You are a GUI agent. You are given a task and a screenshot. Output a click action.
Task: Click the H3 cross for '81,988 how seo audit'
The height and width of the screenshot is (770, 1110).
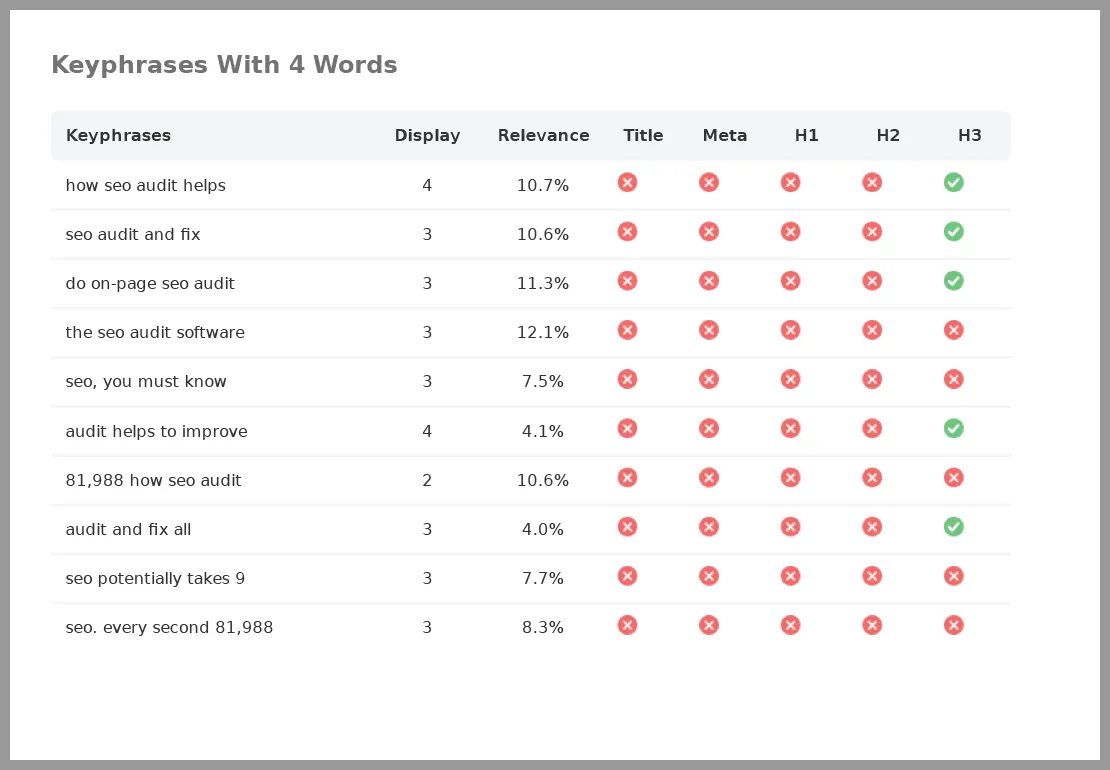(x=954, y=478)
